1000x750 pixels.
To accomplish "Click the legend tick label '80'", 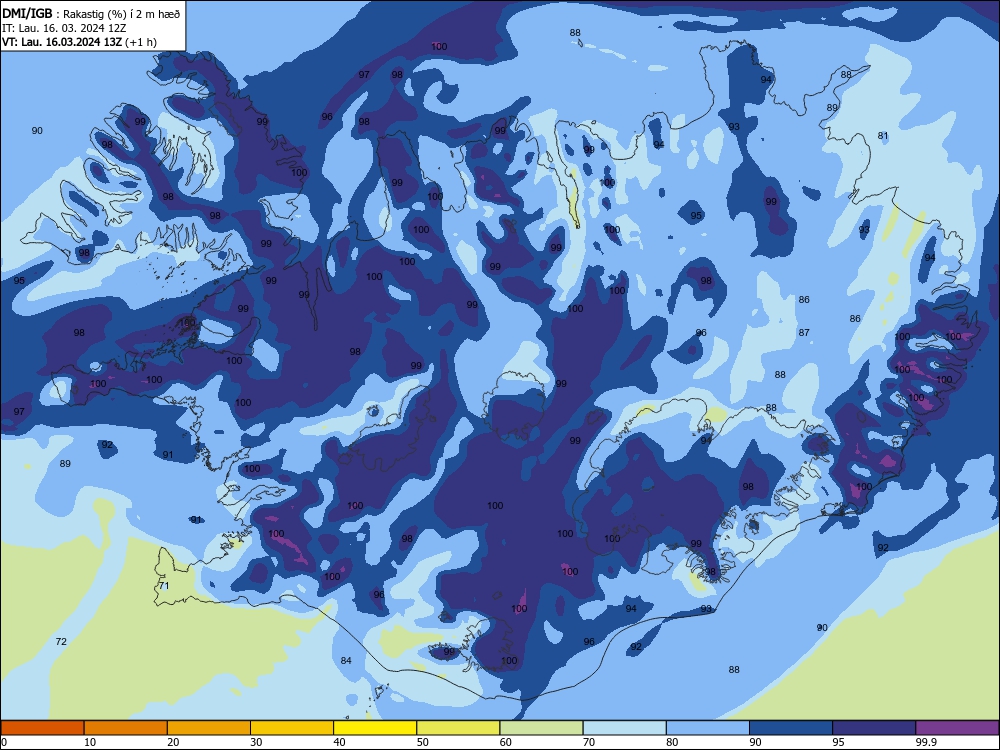I will pos(672,742).
